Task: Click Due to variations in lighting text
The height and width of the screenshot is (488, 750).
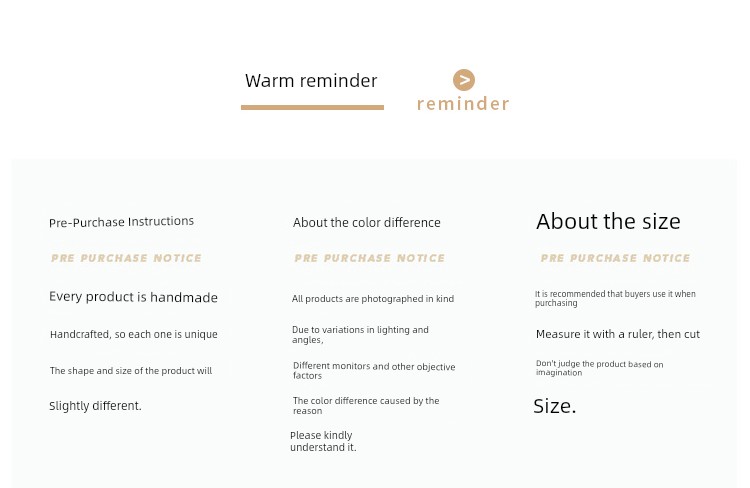Action: 360,334
